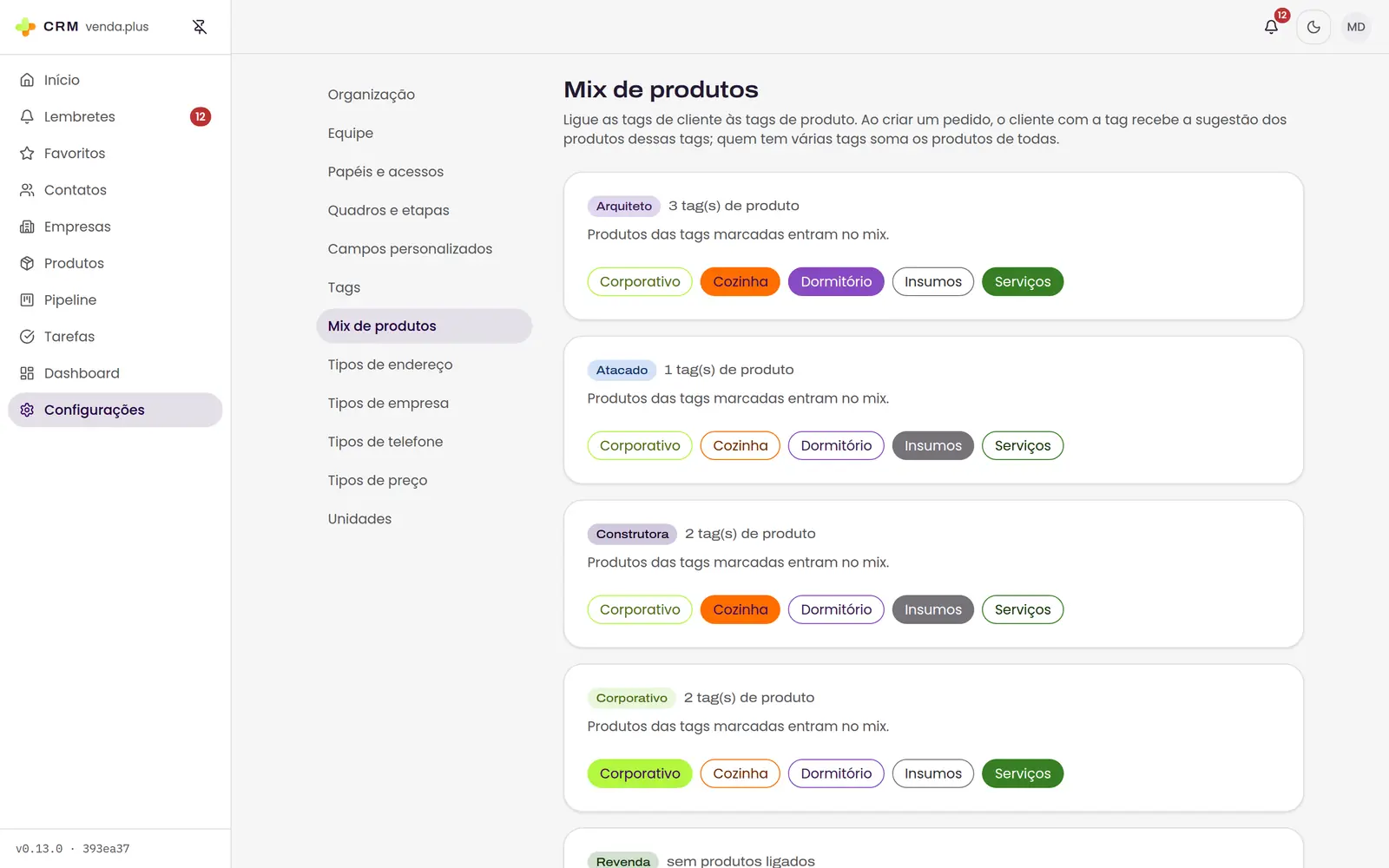Enable Dormitório tag in Construtora card
The height and width of the screenshot is (868, 1389).
click(836, 610)
